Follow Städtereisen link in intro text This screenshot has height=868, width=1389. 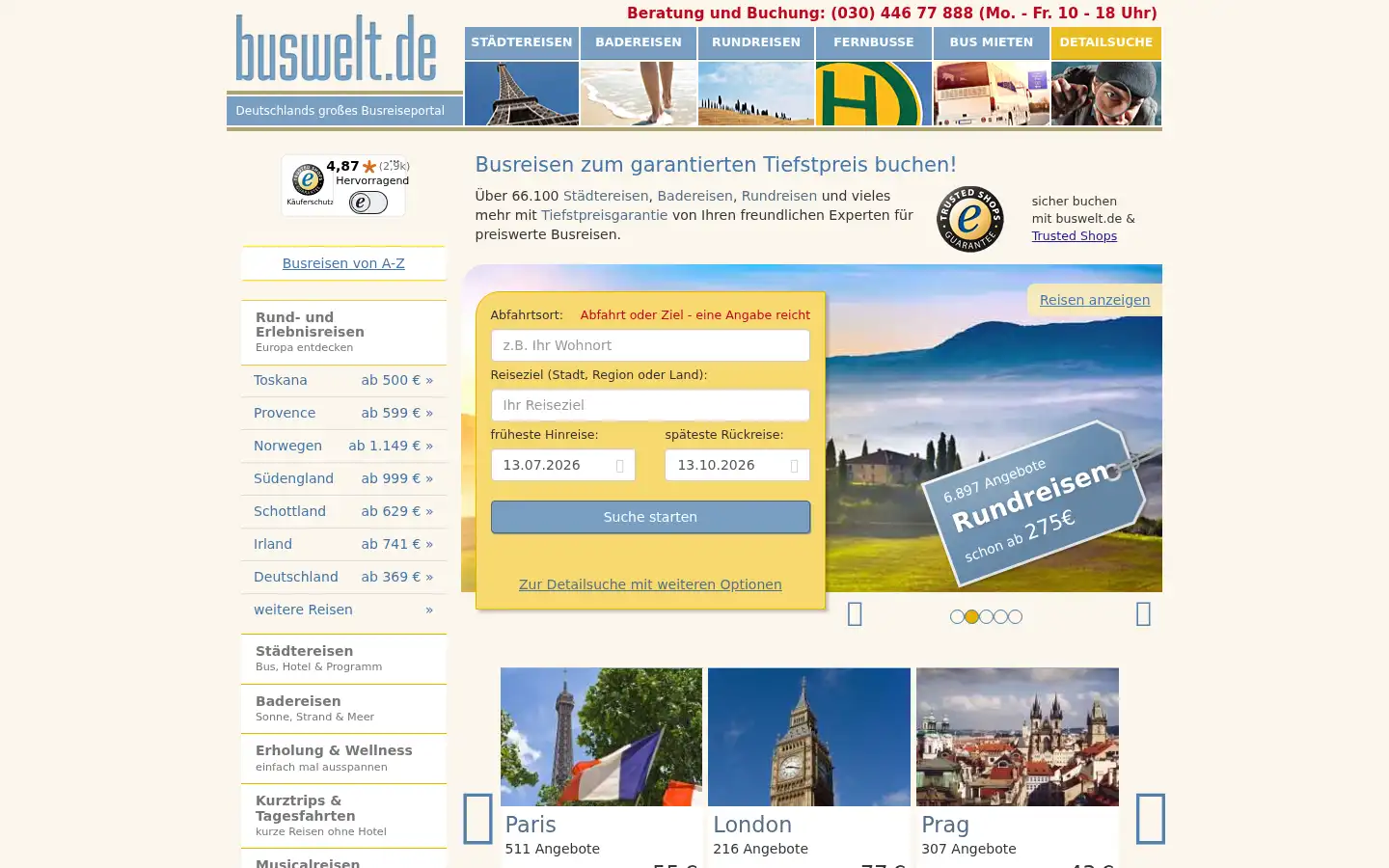[x=606, y=196]
